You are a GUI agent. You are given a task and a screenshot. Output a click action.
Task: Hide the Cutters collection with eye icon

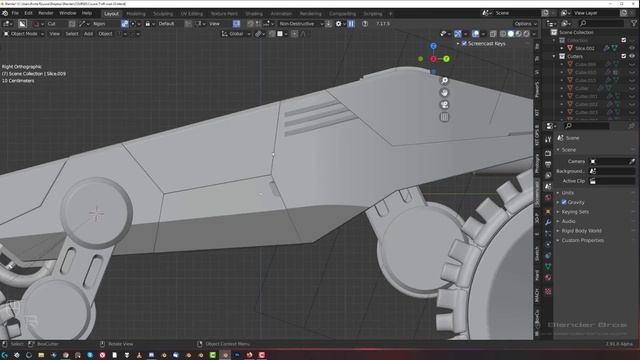[632, 56]
